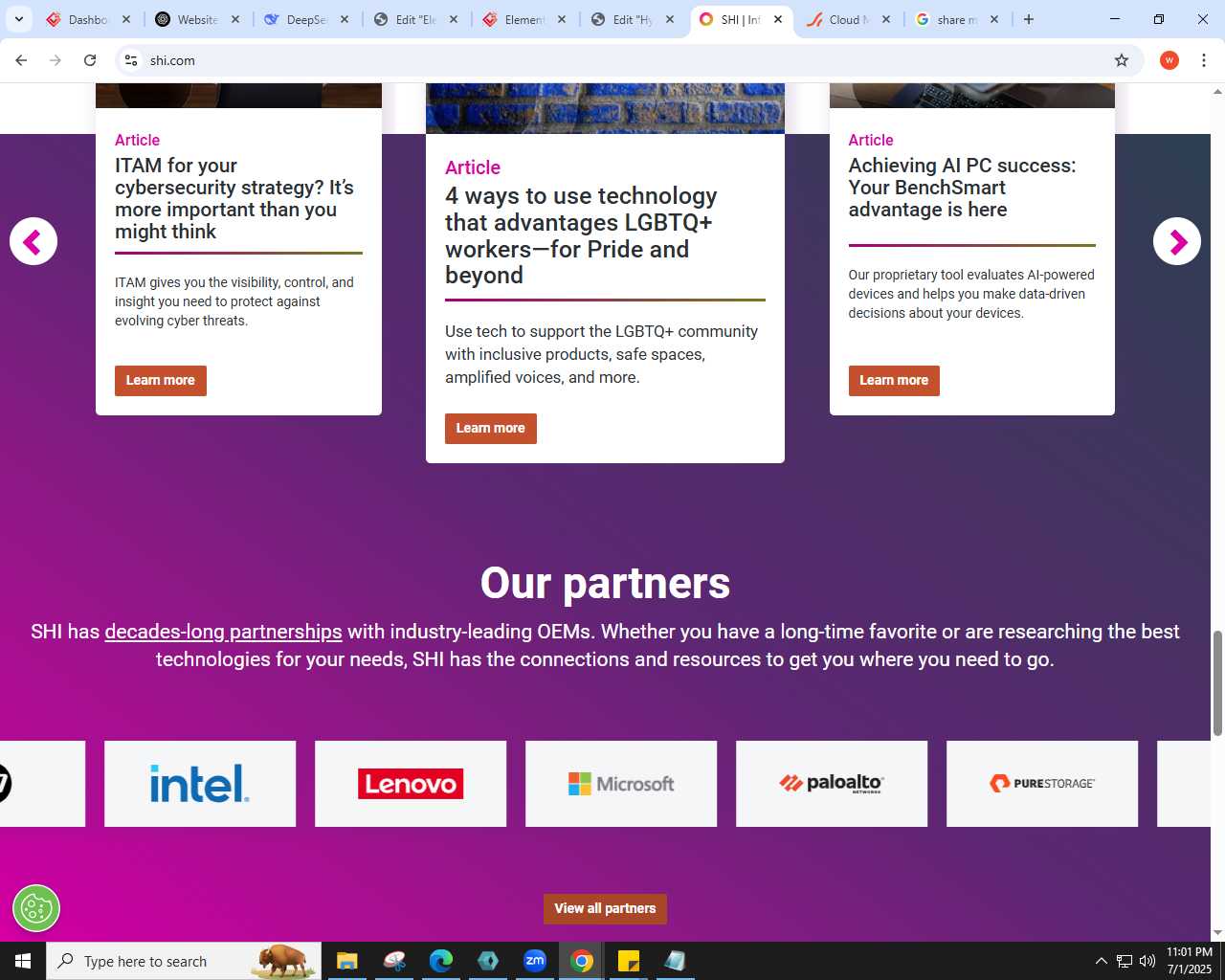Close the DeepSeek tab
This screenshot has height=980, width=1225.
click(x=345, y=19)
